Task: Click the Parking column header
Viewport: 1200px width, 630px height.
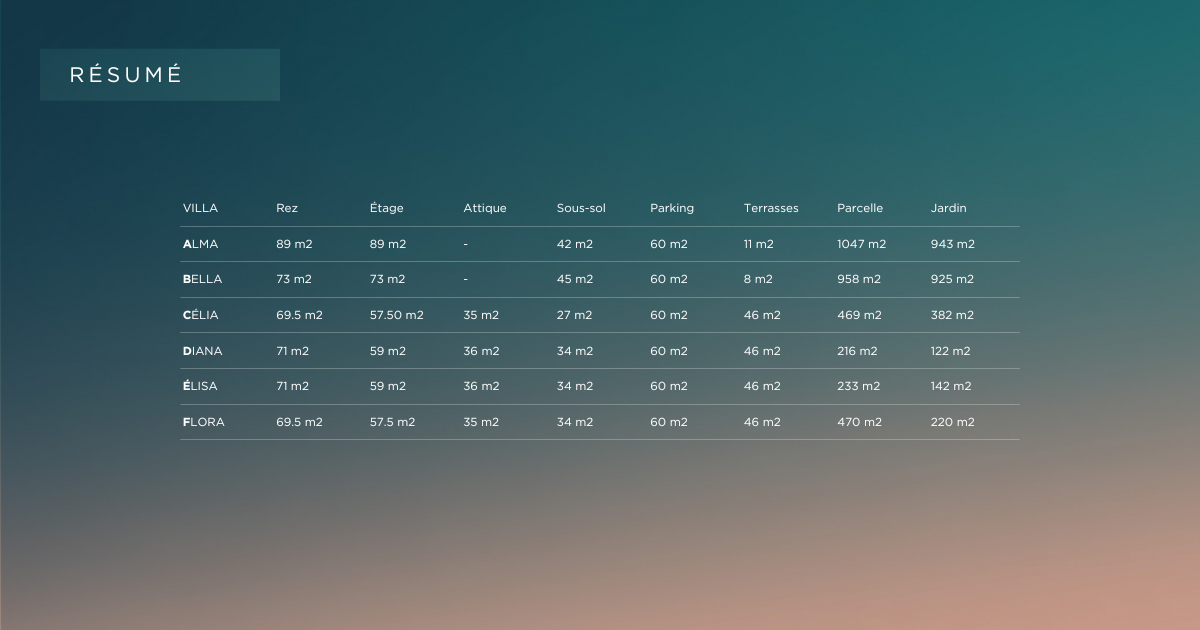Action: 671,208
